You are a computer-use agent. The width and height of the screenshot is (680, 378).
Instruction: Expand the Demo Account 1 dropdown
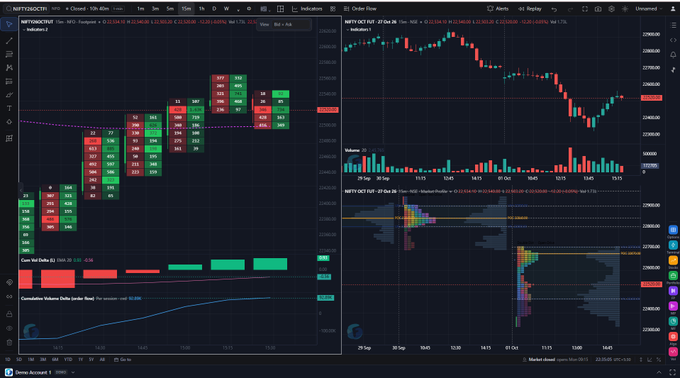click(73, 372)
